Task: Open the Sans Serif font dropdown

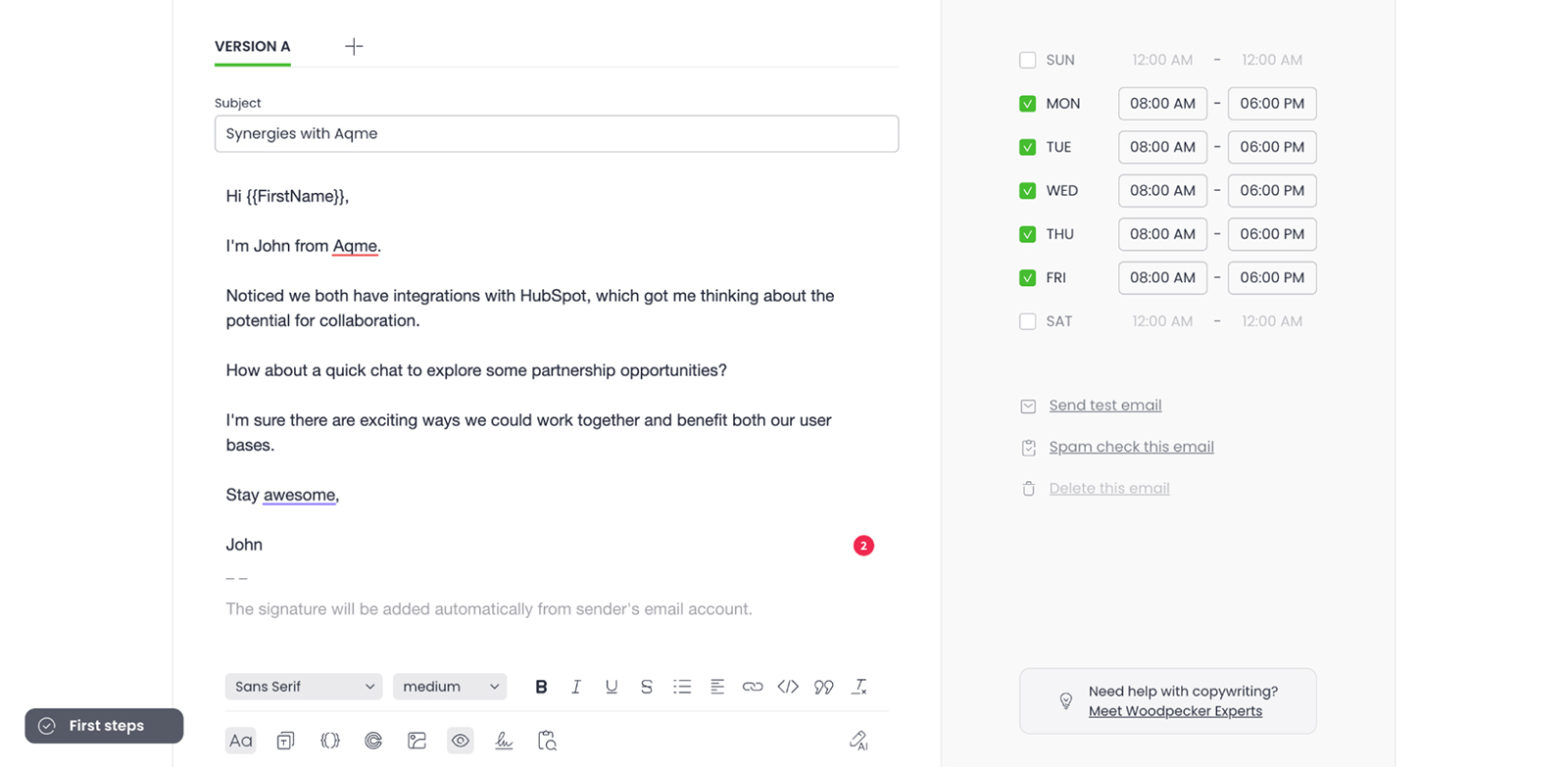Action: (x=304, y=687)
